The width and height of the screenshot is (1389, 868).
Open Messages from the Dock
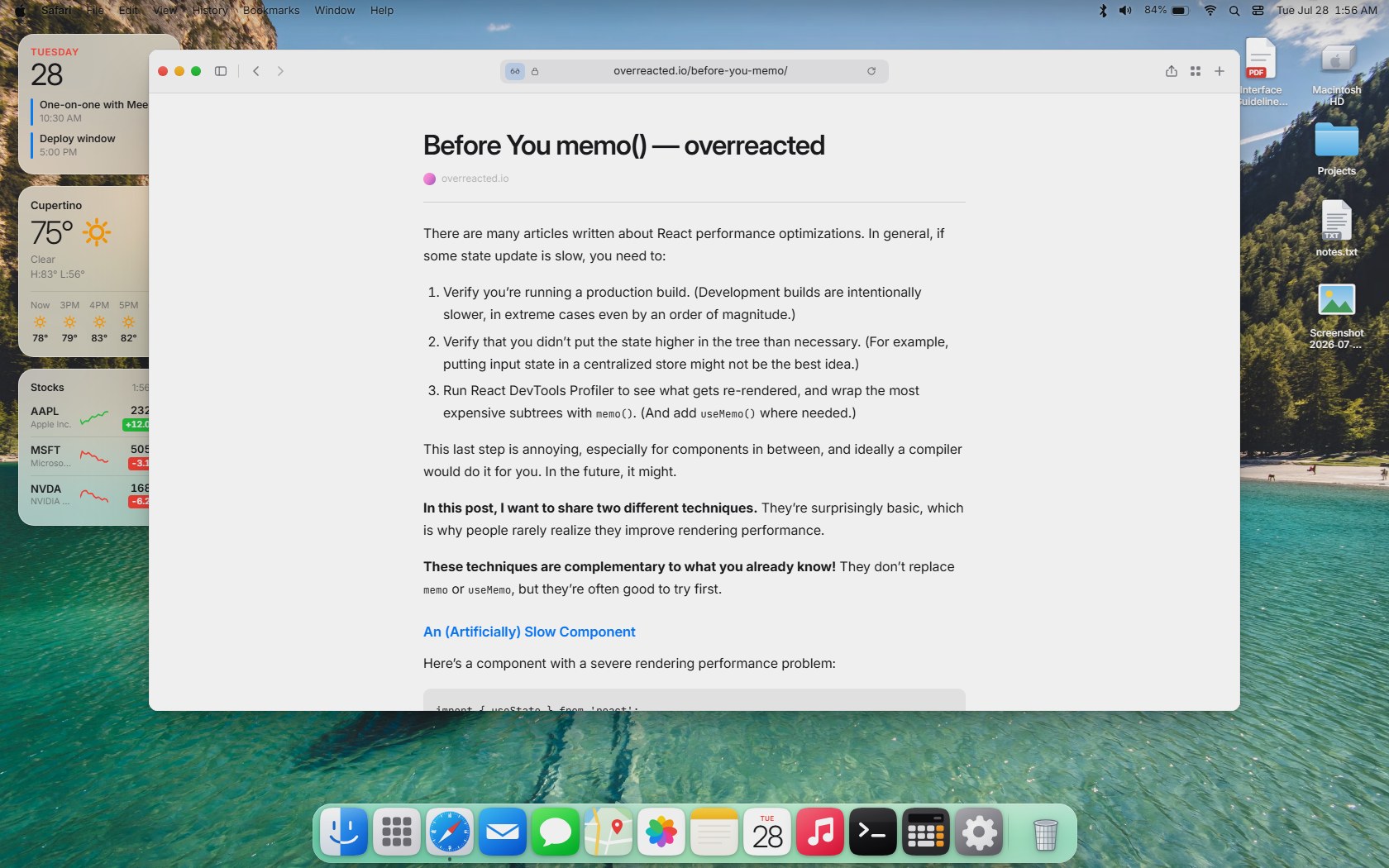[x=556, y=832]
